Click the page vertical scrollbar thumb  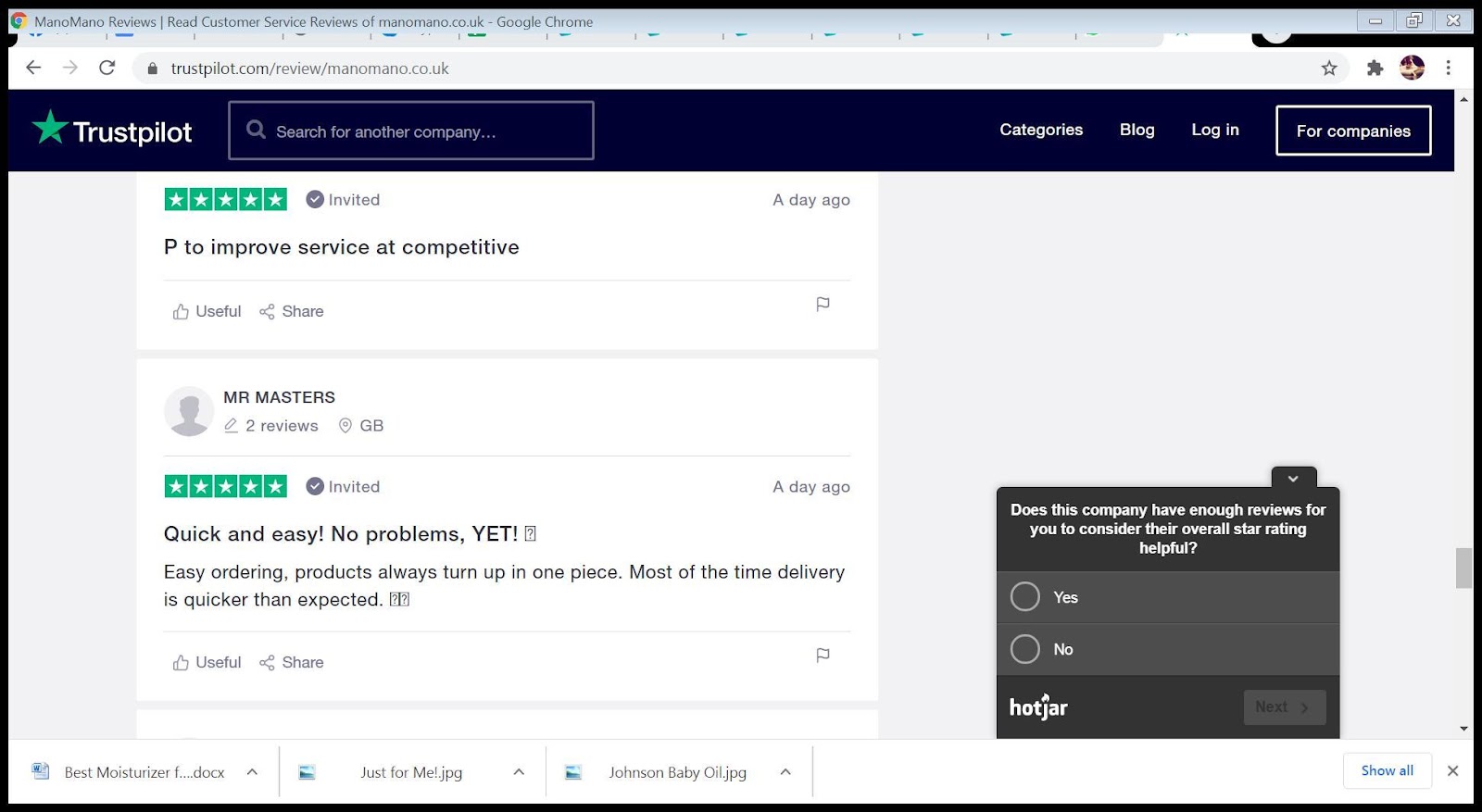tap(1463, 568)
